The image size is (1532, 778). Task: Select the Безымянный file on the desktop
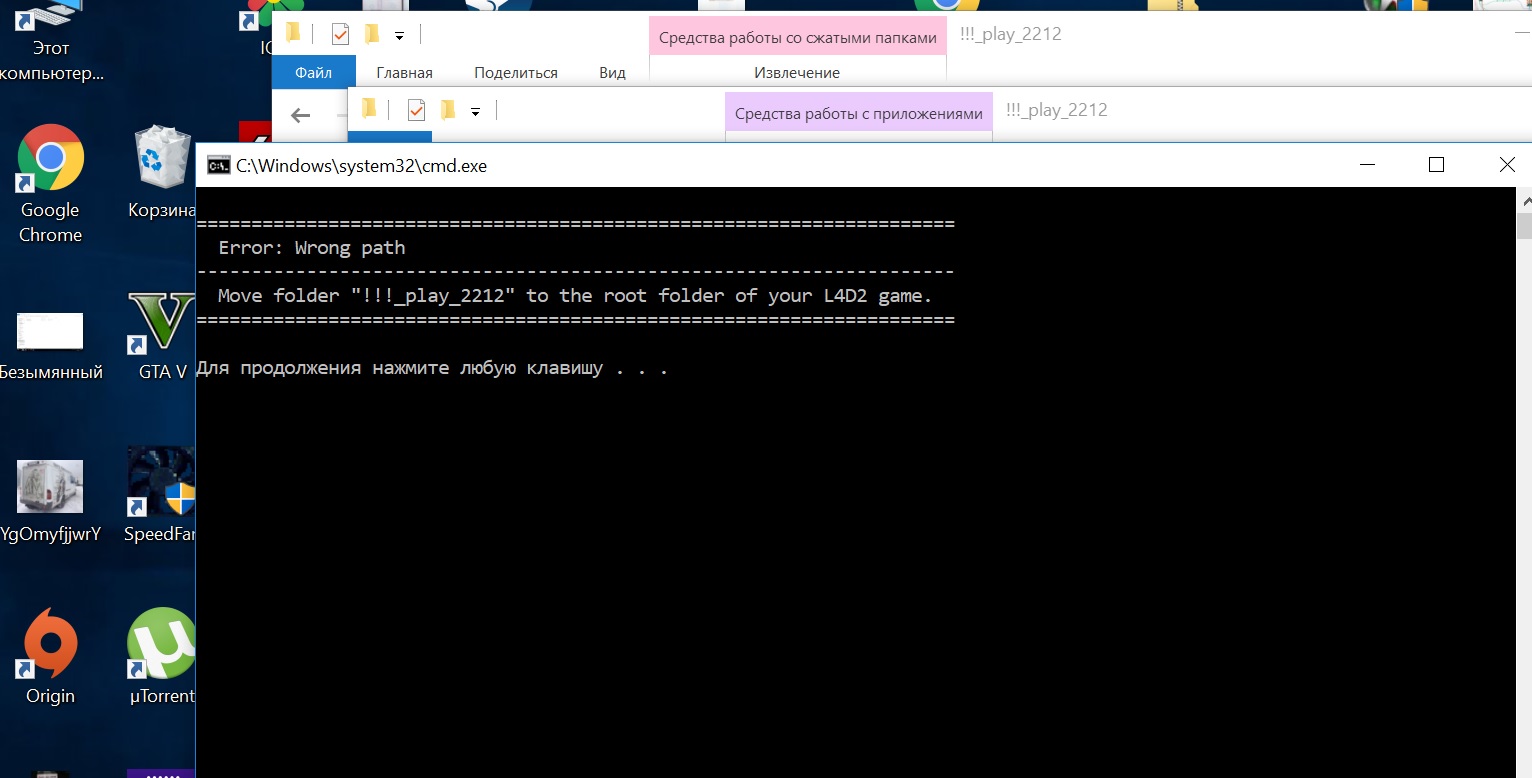click(x=50, y=332)
